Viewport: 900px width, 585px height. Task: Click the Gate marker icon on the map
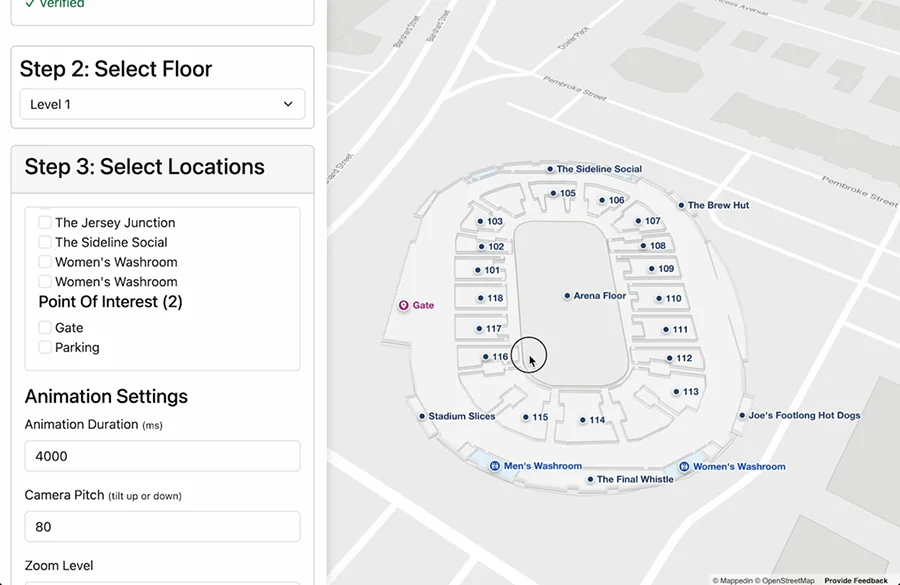pos(404,305)
